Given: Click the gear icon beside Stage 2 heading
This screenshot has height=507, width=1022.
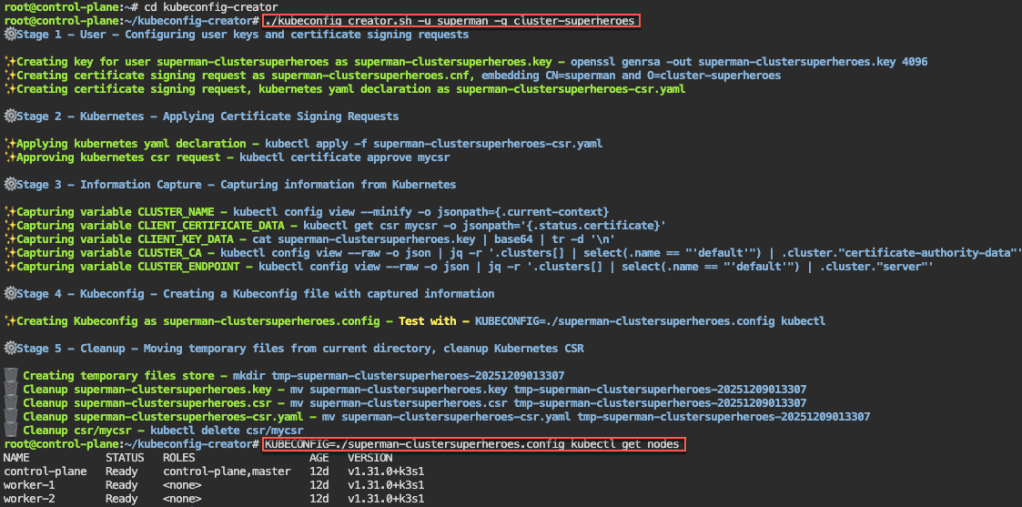Looking at the screenshot, I should point(10,116).
